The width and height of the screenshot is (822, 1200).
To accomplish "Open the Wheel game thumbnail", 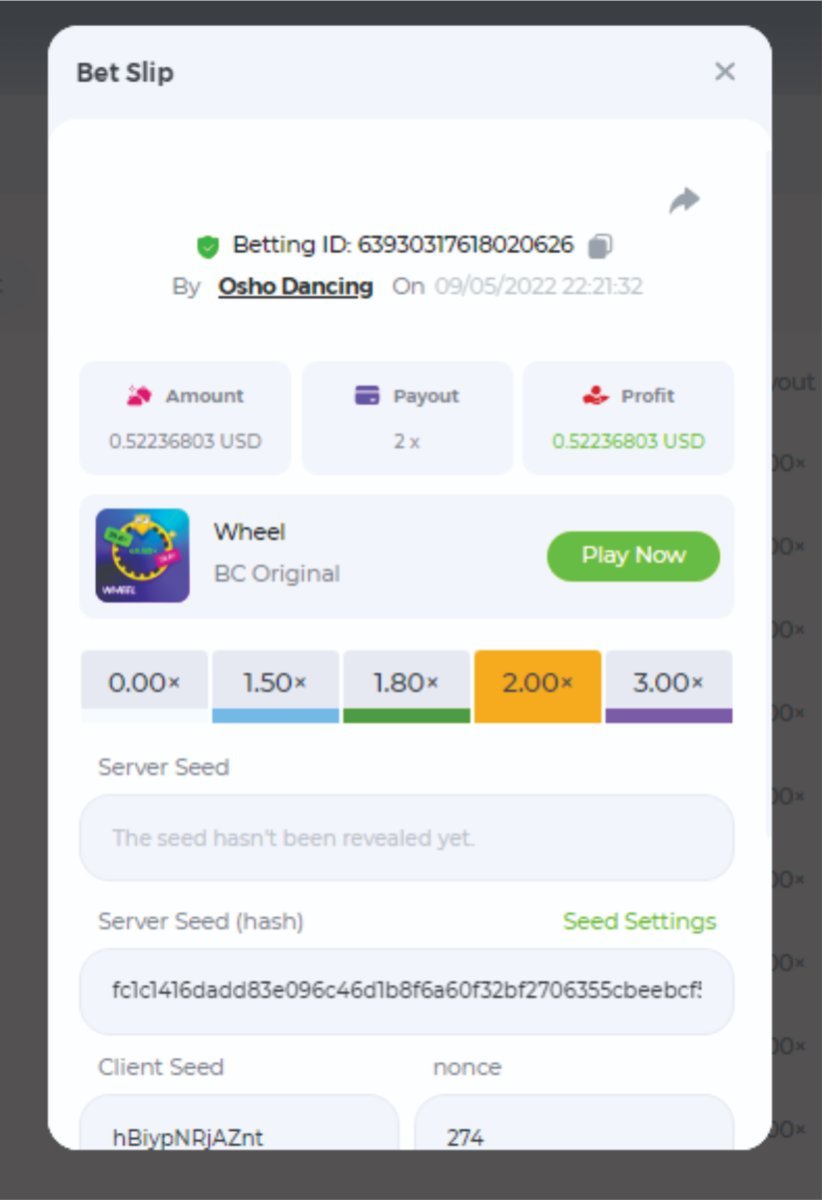I will 142,556.
